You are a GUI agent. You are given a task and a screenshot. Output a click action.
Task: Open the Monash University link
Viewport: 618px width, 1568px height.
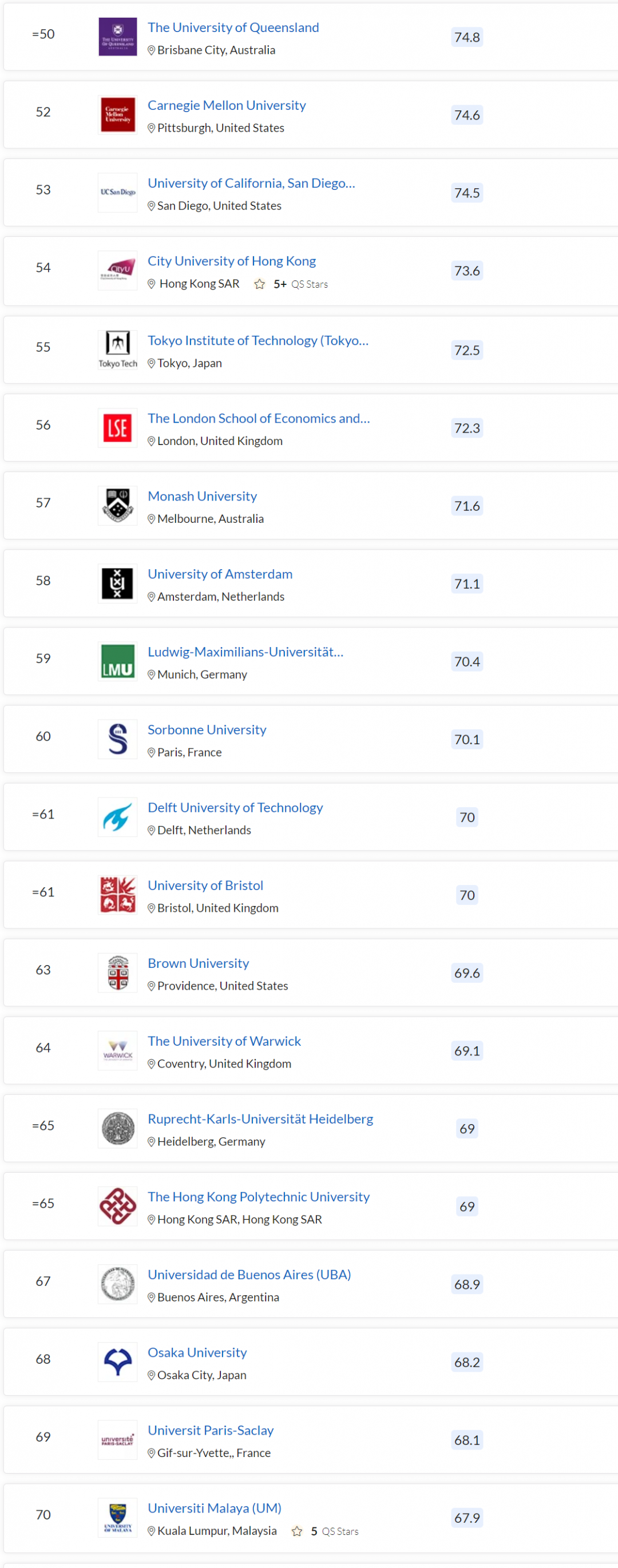click(202, 496)
